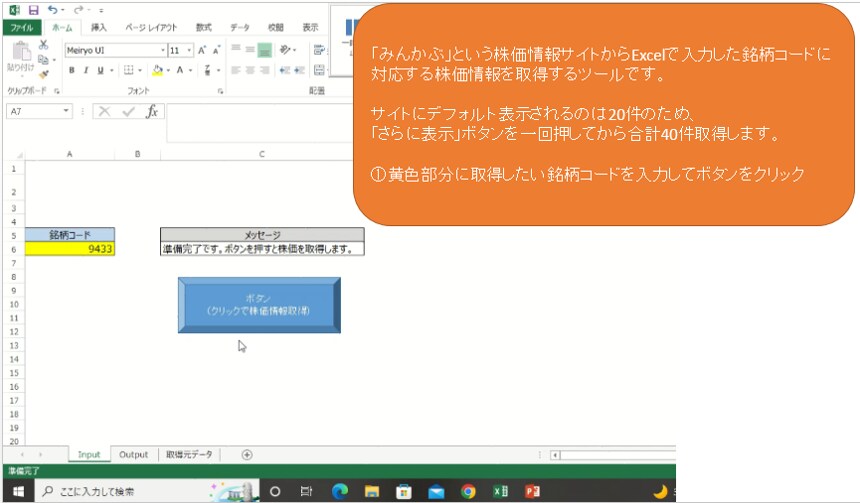Open the データ ribbon tab
Image resolution: width=860 pixels, height=503 pixels.
pos(240,27)
